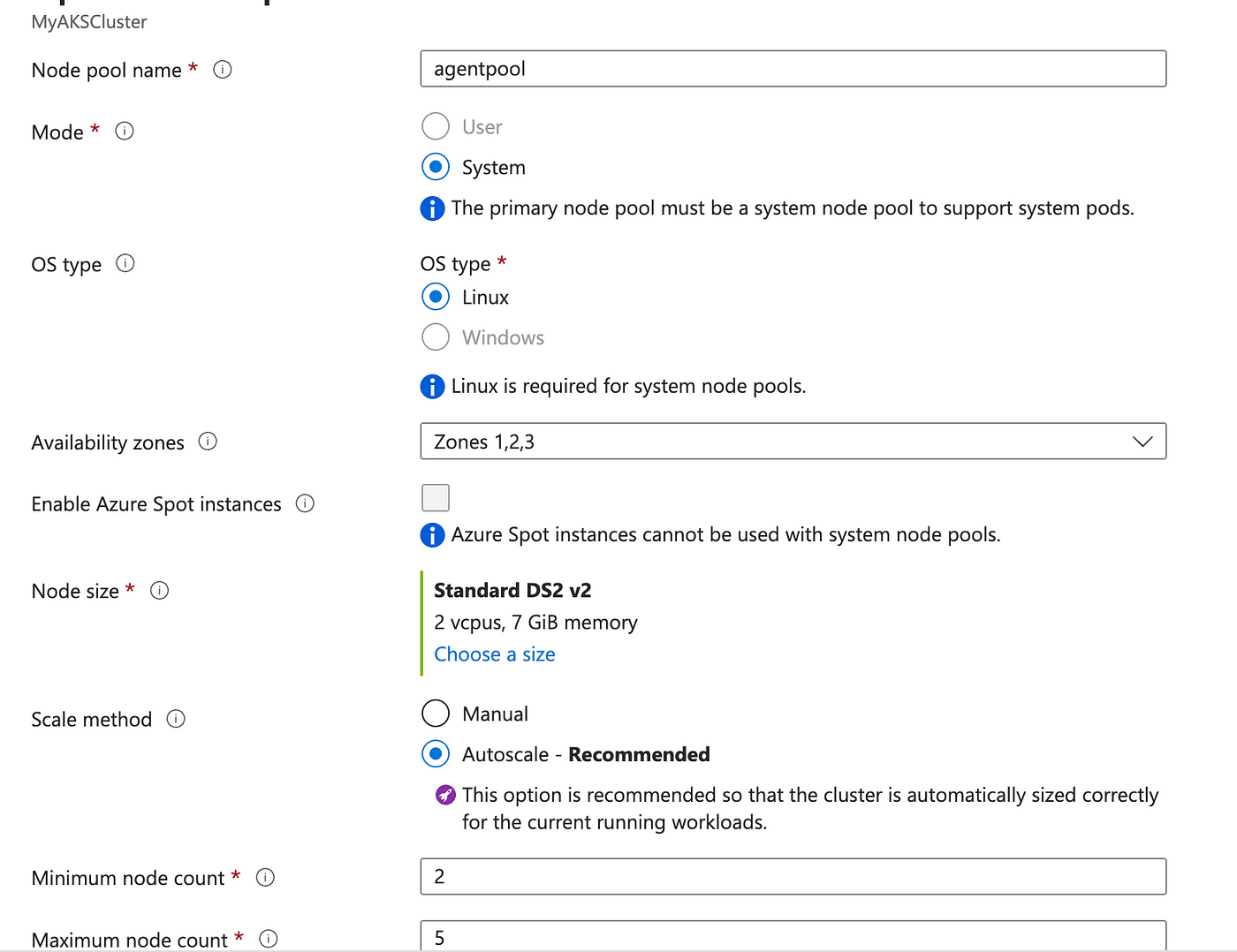This screenshot has width=1237, height=952.
Task: Click info icon for Minimum node count
Action: click(265, 877)
